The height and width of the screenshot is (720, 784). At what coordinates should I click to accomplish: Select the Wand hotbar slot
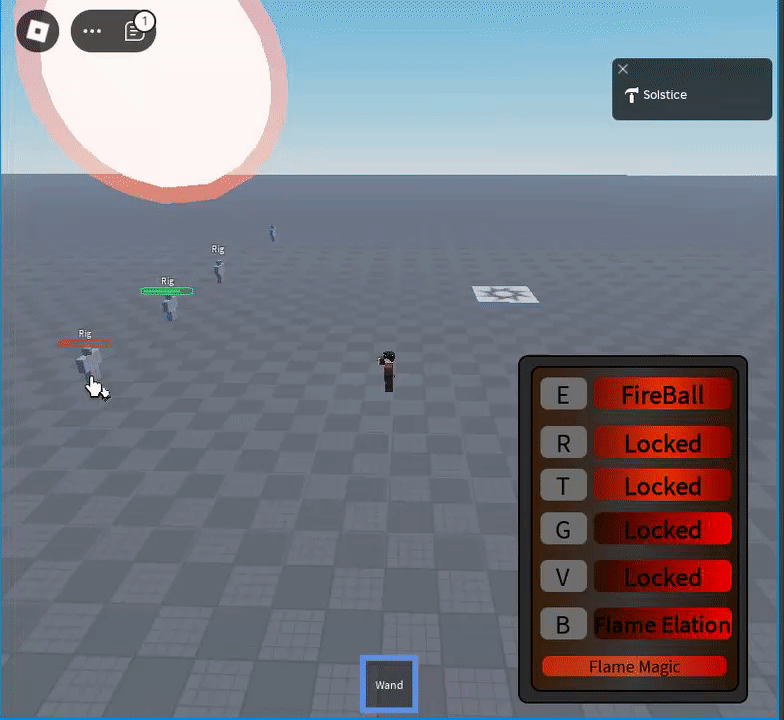tap(389, 684)
